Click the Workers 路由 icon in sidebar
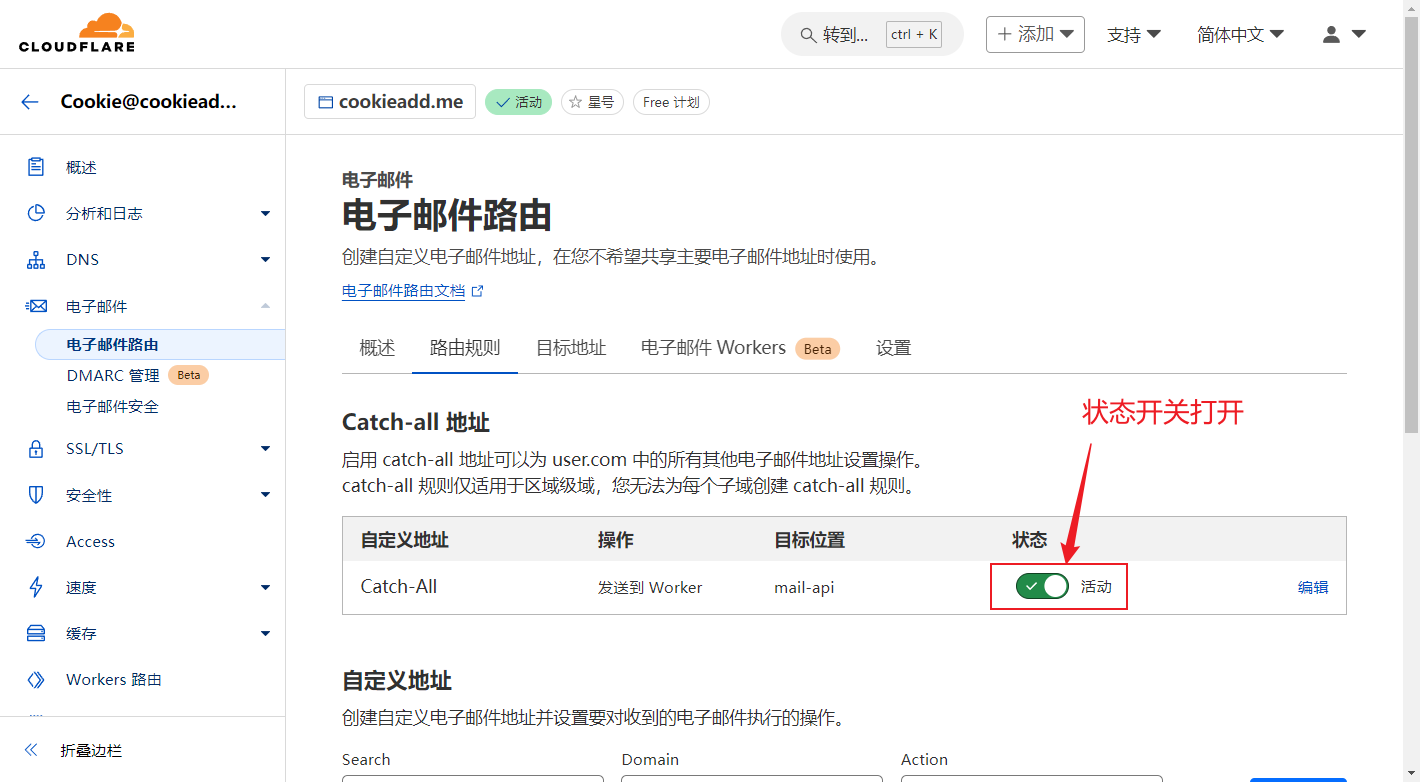1420x782 pixels. tap(36, 680)
